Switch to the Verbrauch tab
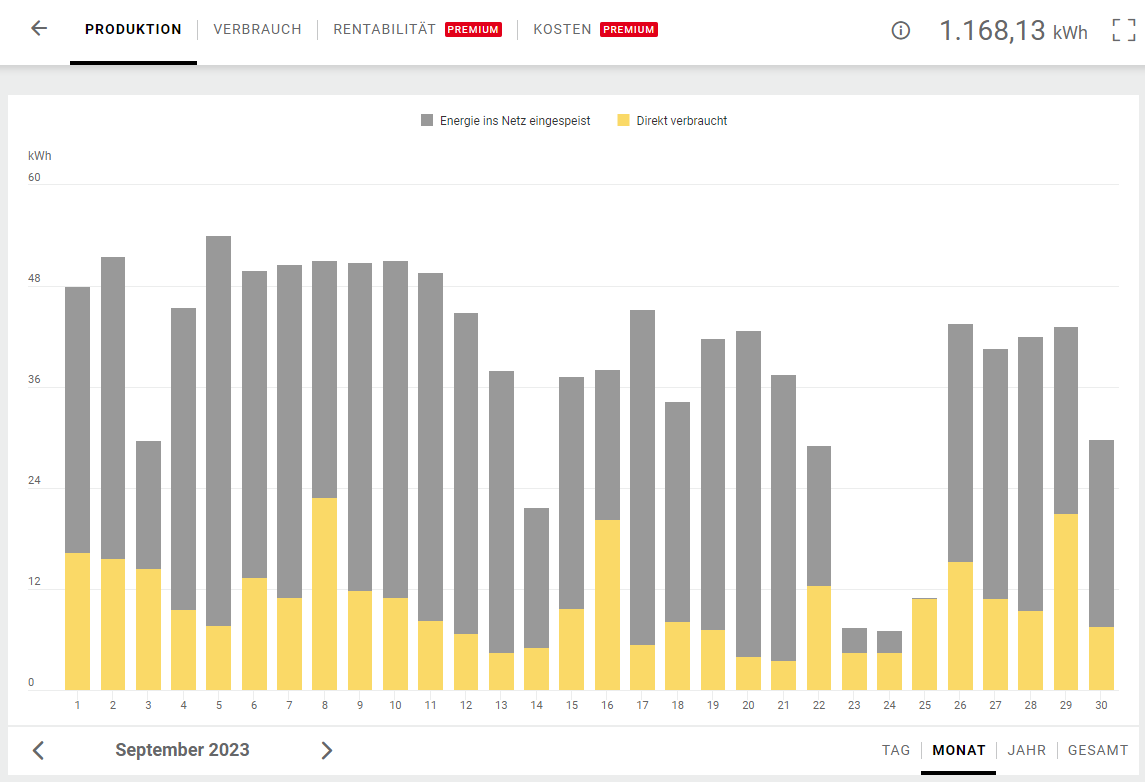The image size is (1145, 782). tap(257, 30)
